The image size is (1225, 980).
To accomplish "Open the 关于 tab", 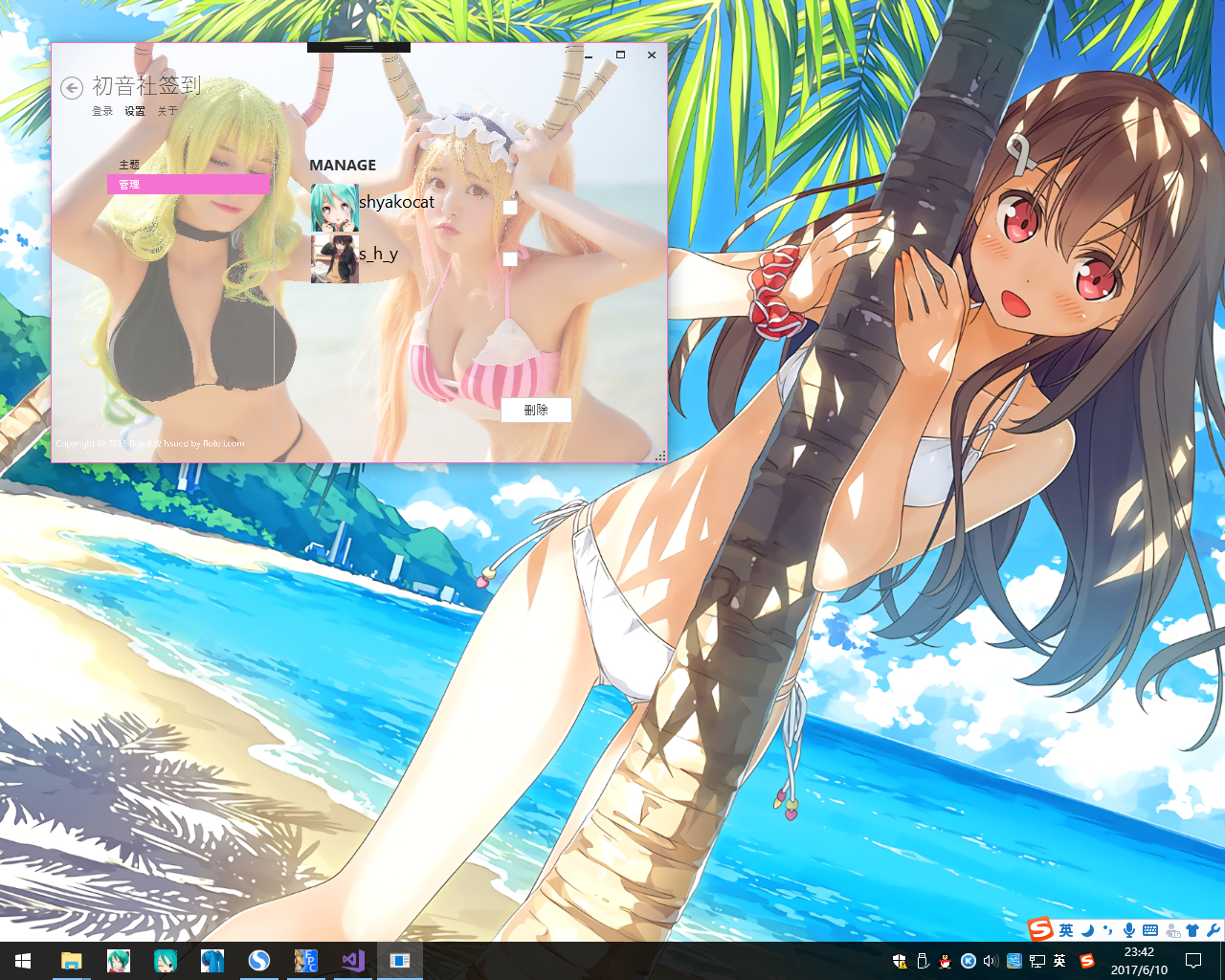I will tap(167, 111).
